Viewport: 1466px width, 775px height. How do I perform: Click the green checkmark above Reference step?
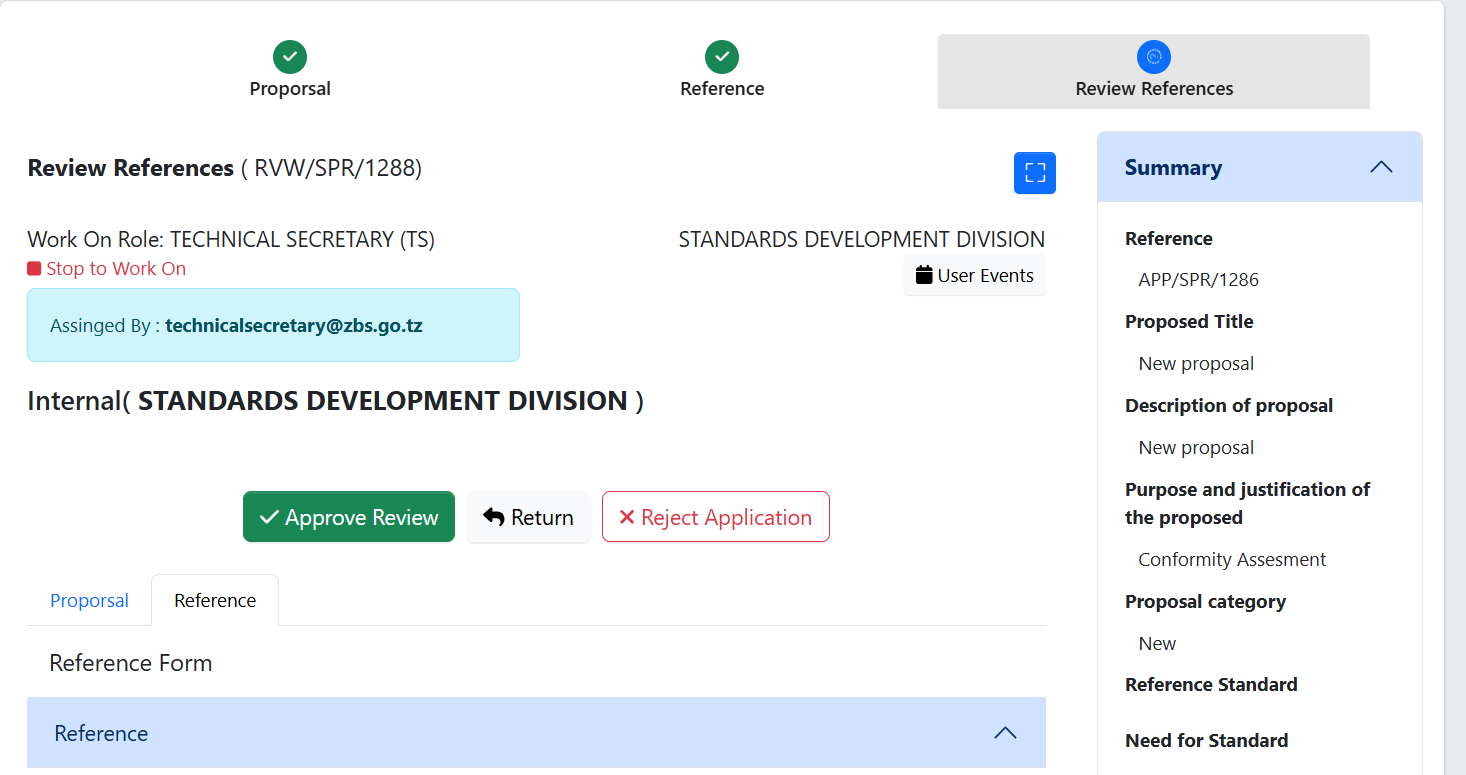[x=722, y=57]
